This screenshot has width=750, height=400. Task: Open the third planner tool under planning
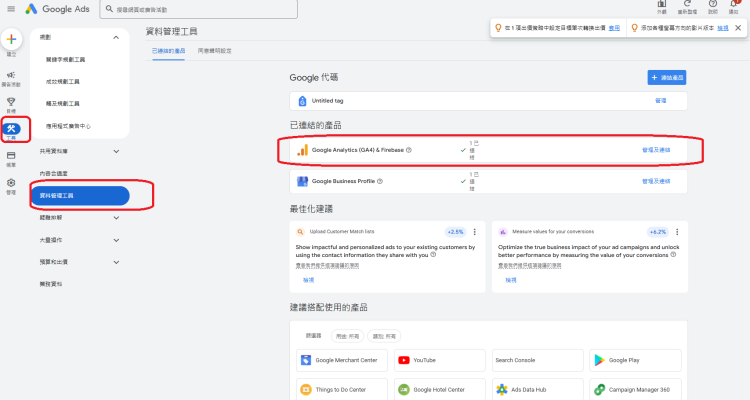point(63,104)
